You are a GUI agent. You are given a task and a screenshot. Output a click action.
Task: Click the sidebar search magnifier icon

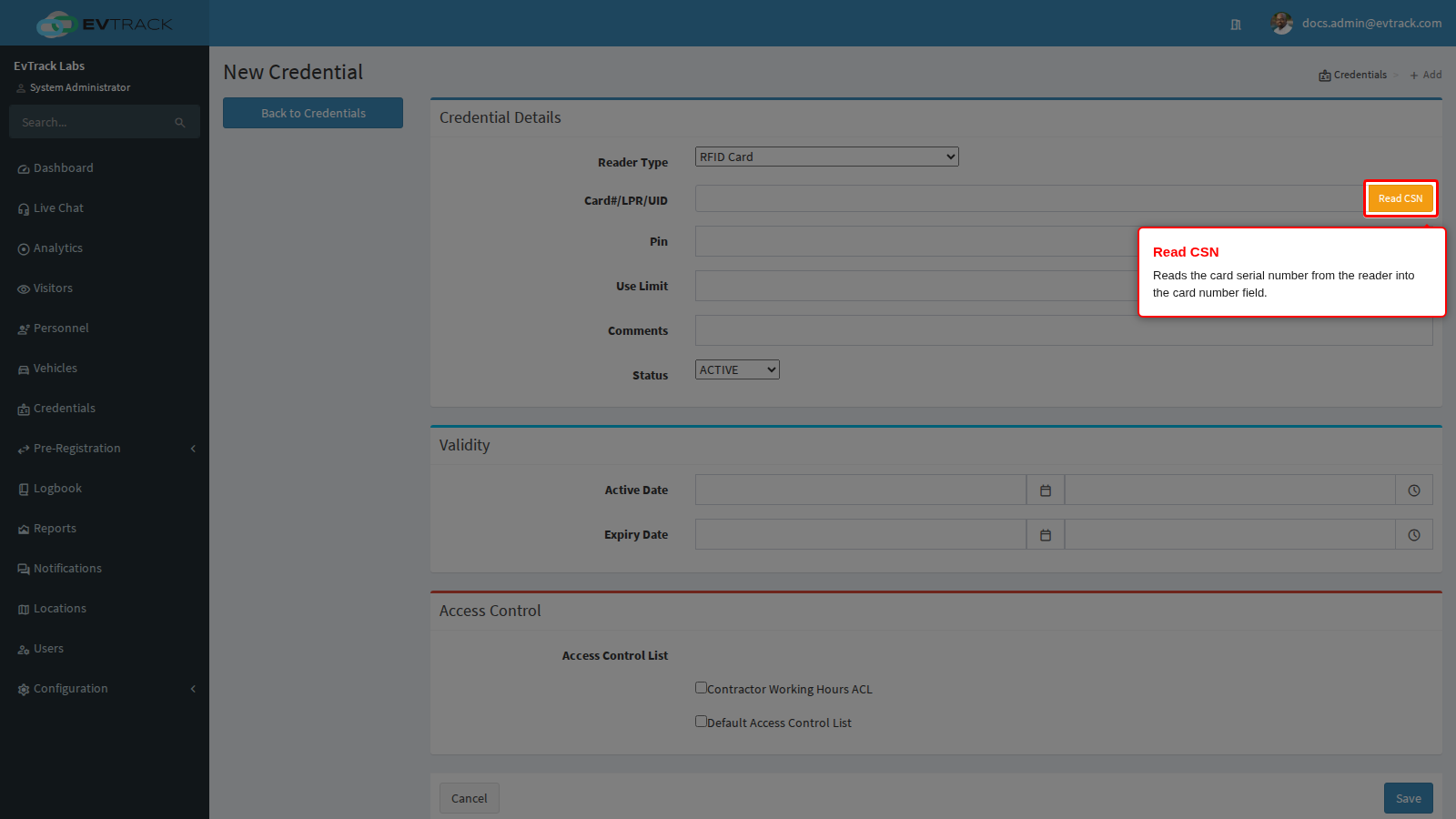tap(180, 123)
